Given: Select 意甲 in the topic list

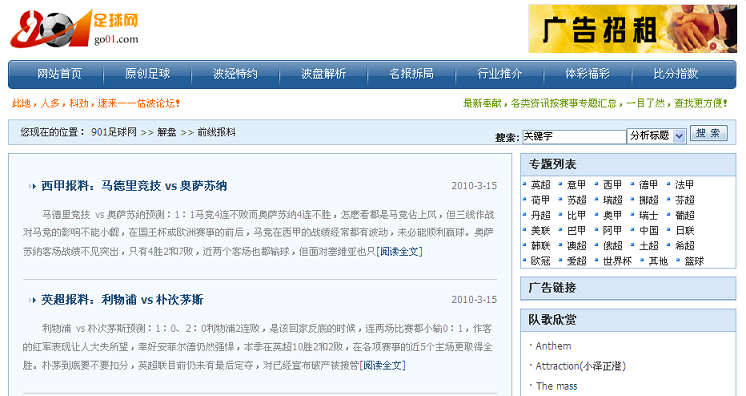Looking at the screenshot, I should (x=577, y=185).
